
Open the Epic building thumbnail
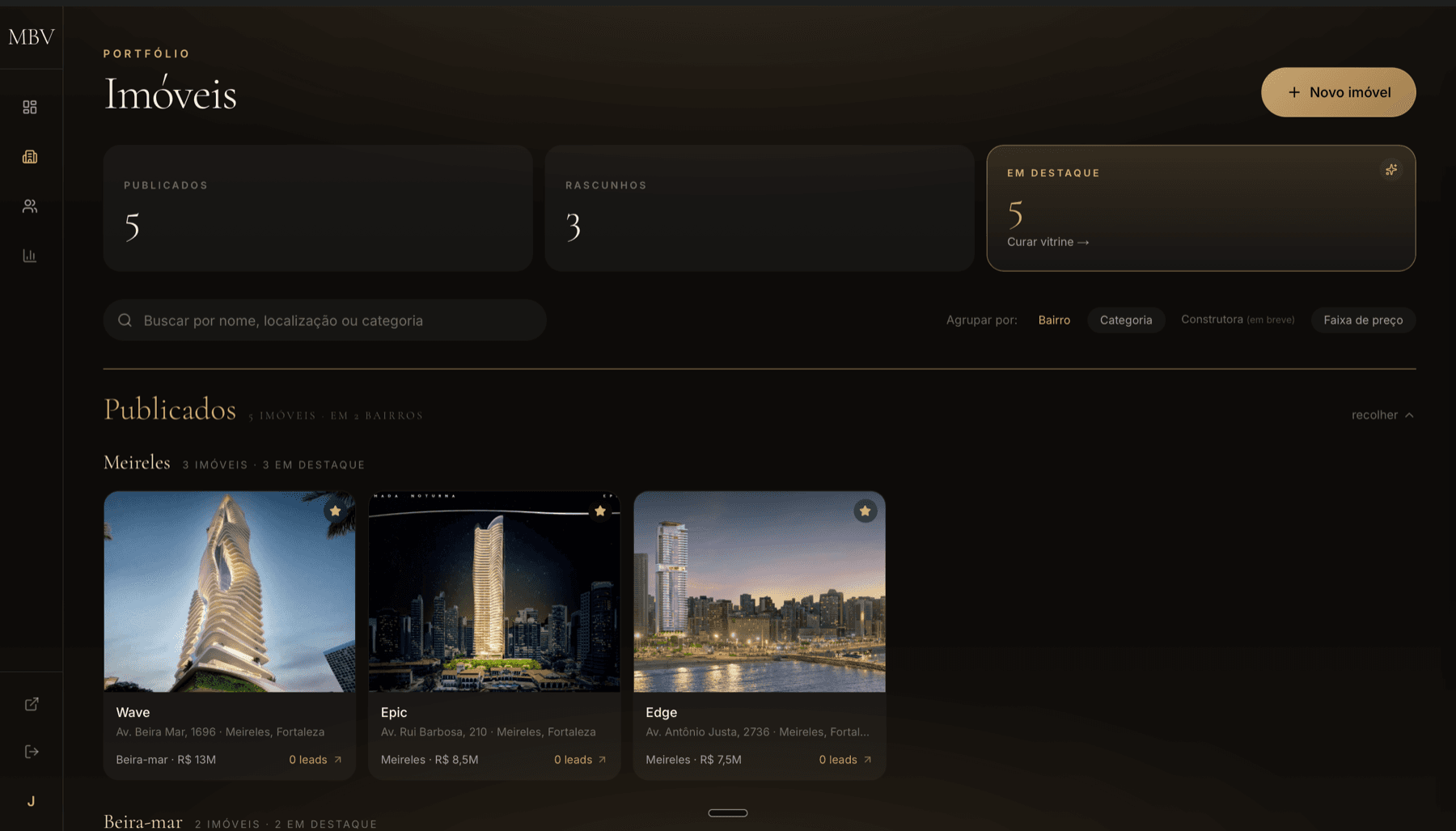[494, 591]
